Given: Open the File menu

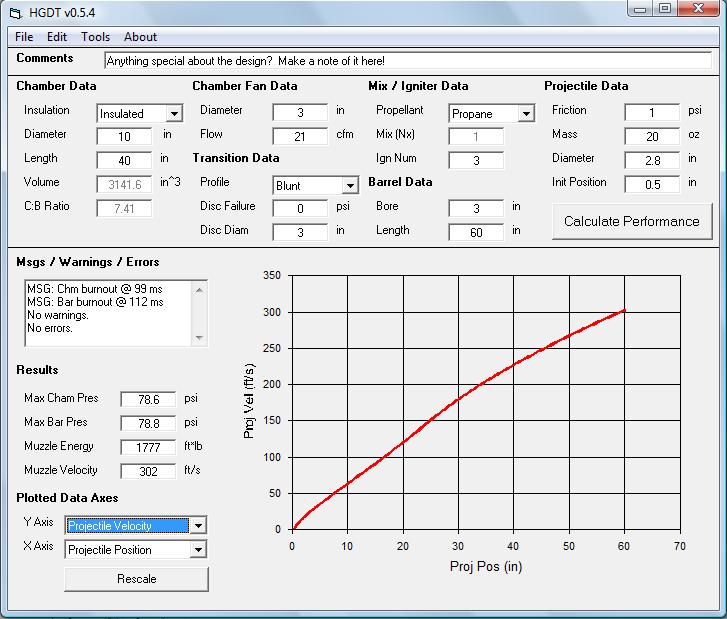Looking at the screenshot, I should (24, 37).
